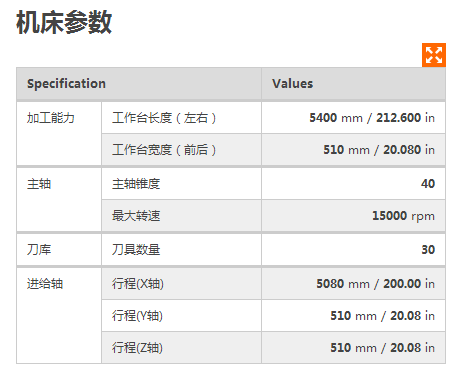Viewport: 462px width, 384px height.
Task: Click the 最大转速 row label
Action: [136, 216]
